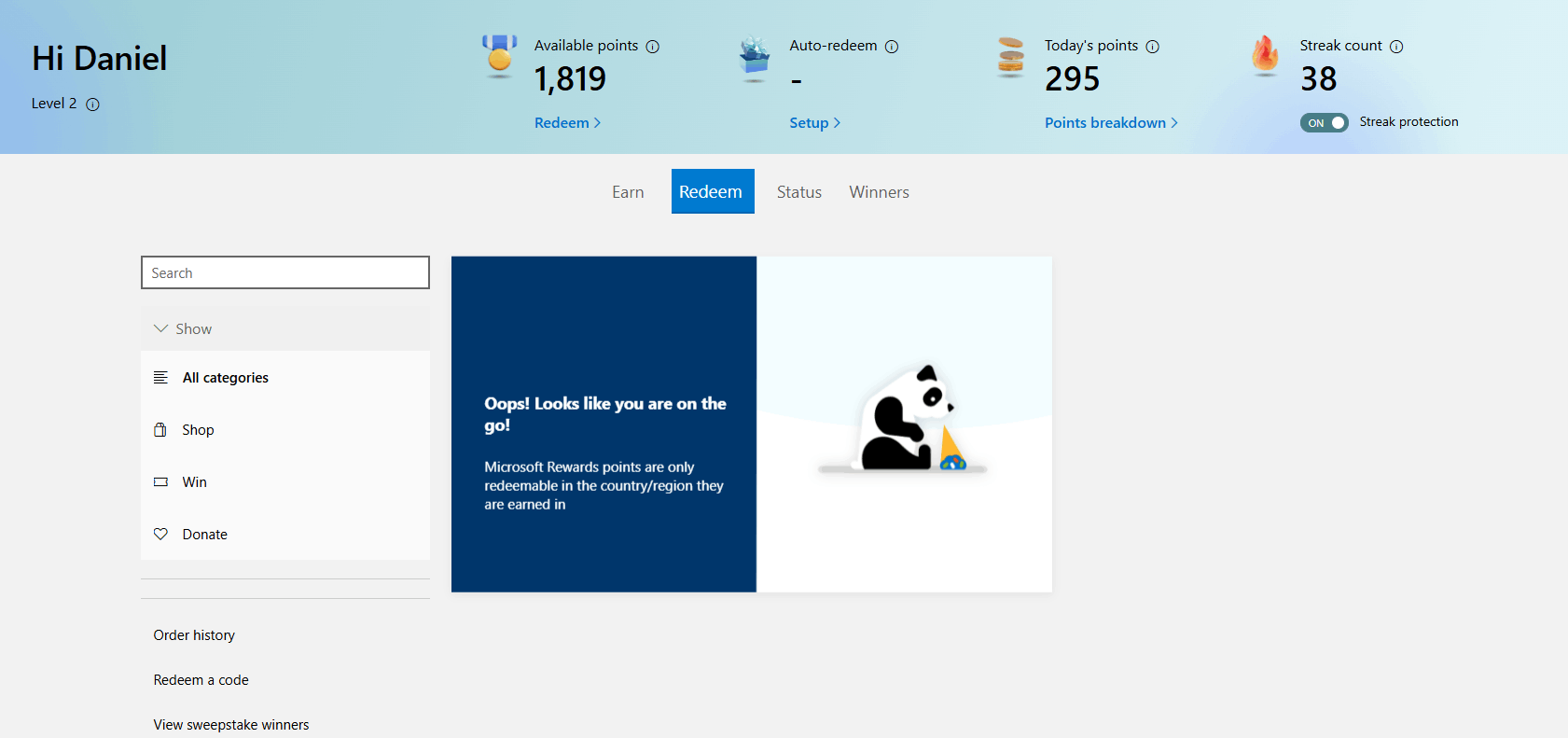This screenshot has width=1568, height=738.
Task: Click the Streak count flame icon
Action: (1265, 55)
